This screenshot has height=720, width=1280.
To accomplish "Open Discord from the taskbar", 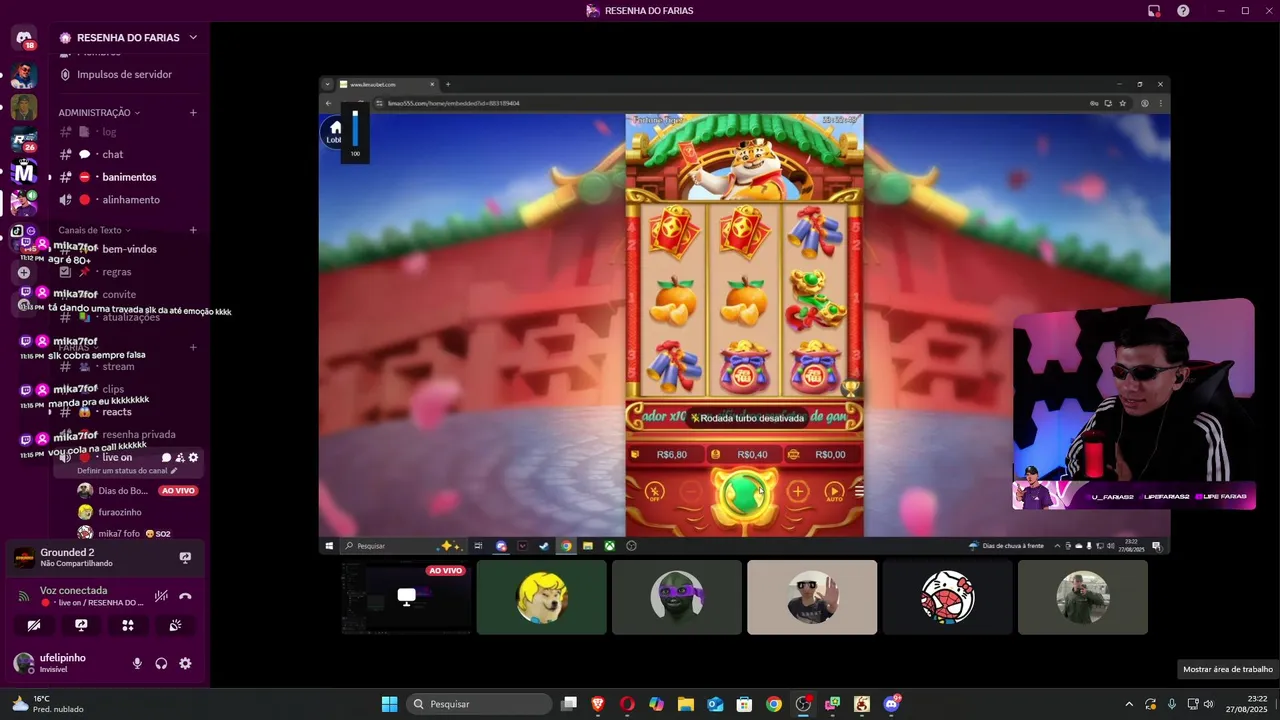I will (x=891, y=704).
